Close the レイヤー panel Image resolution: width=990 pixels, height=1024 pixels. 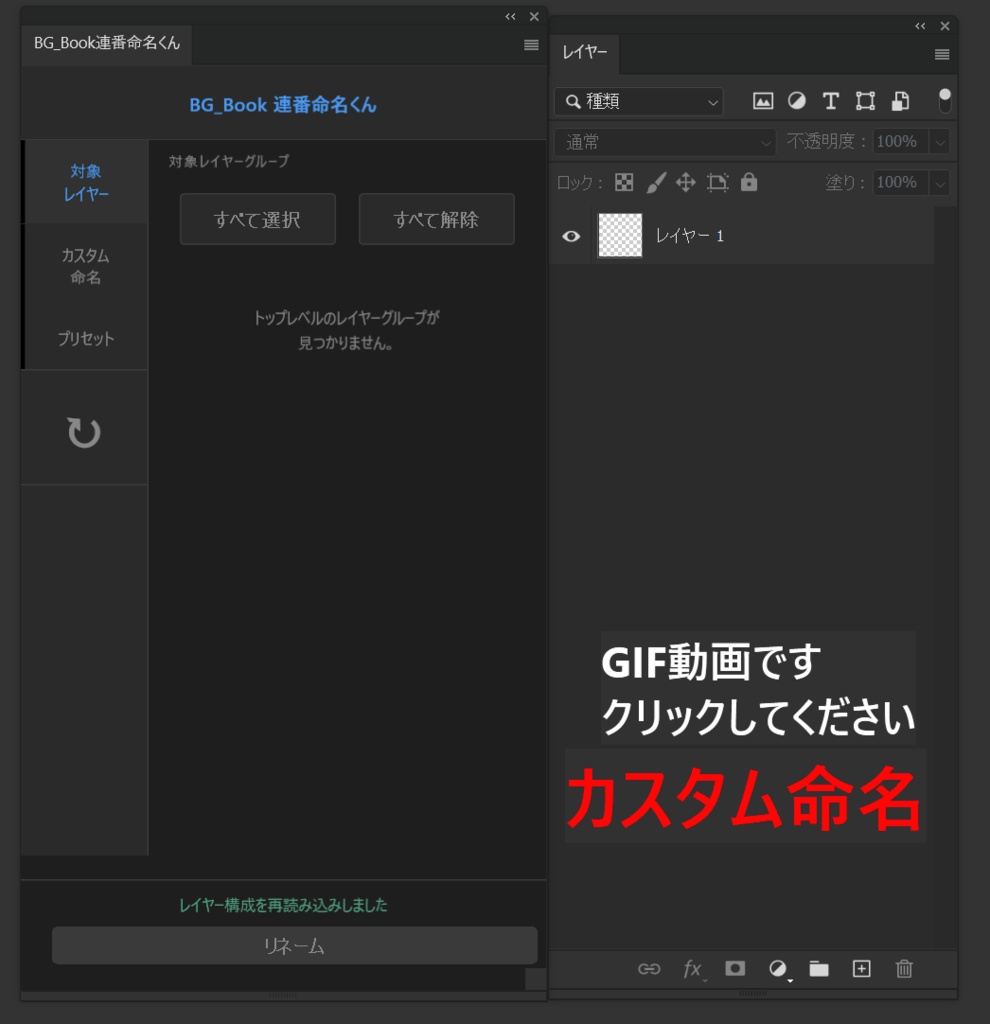pyautogui.click(x=945, y=26)
